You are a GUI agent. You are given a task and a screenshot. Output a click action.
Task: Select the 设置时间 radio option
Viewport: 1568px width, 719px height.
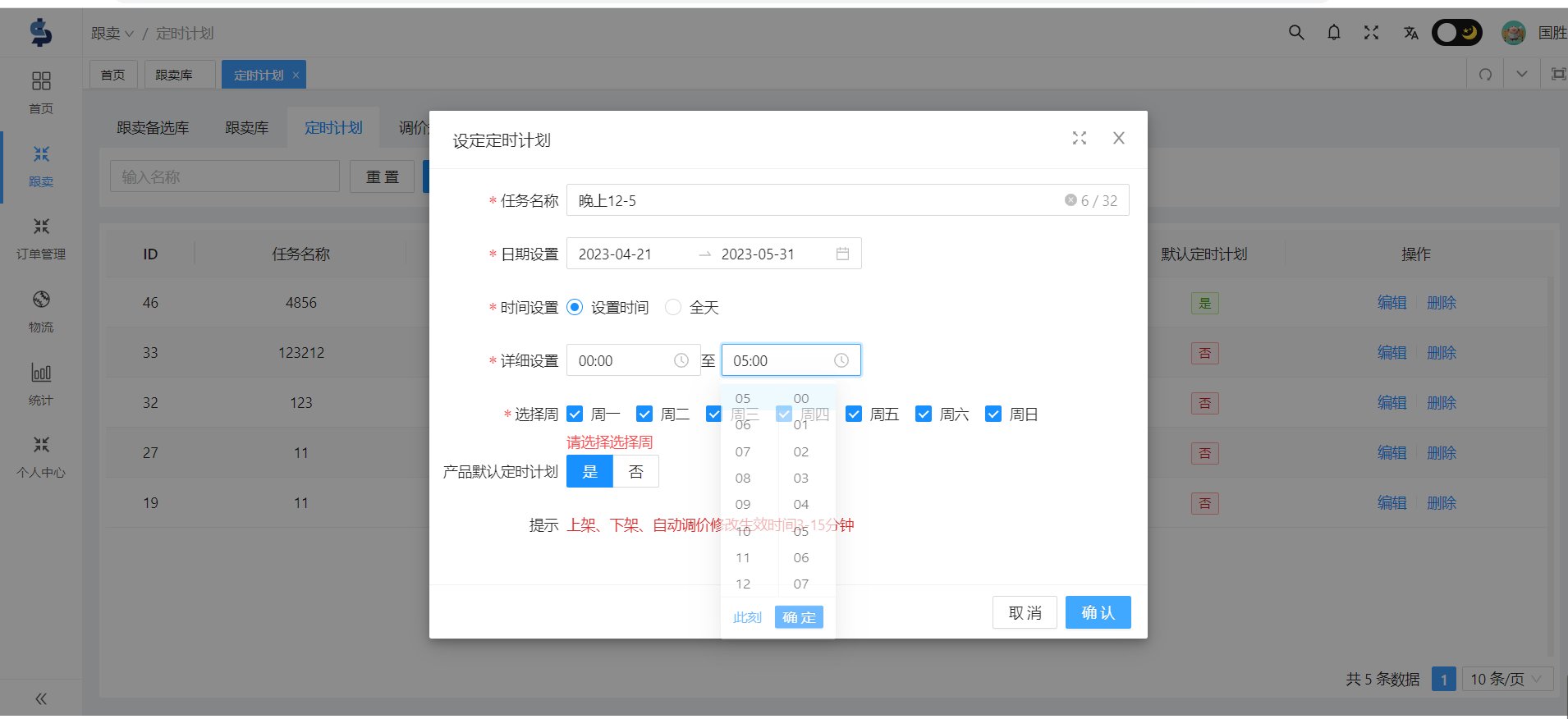click(x=575, y=307)
